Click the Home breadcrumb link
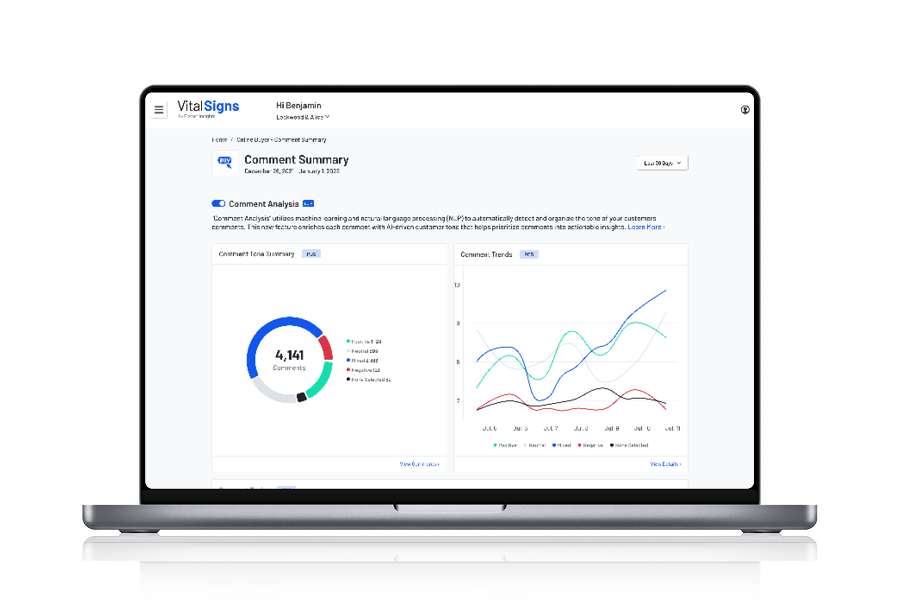The width and height of the screenshot is (900, 600). [x=218, y=140]
